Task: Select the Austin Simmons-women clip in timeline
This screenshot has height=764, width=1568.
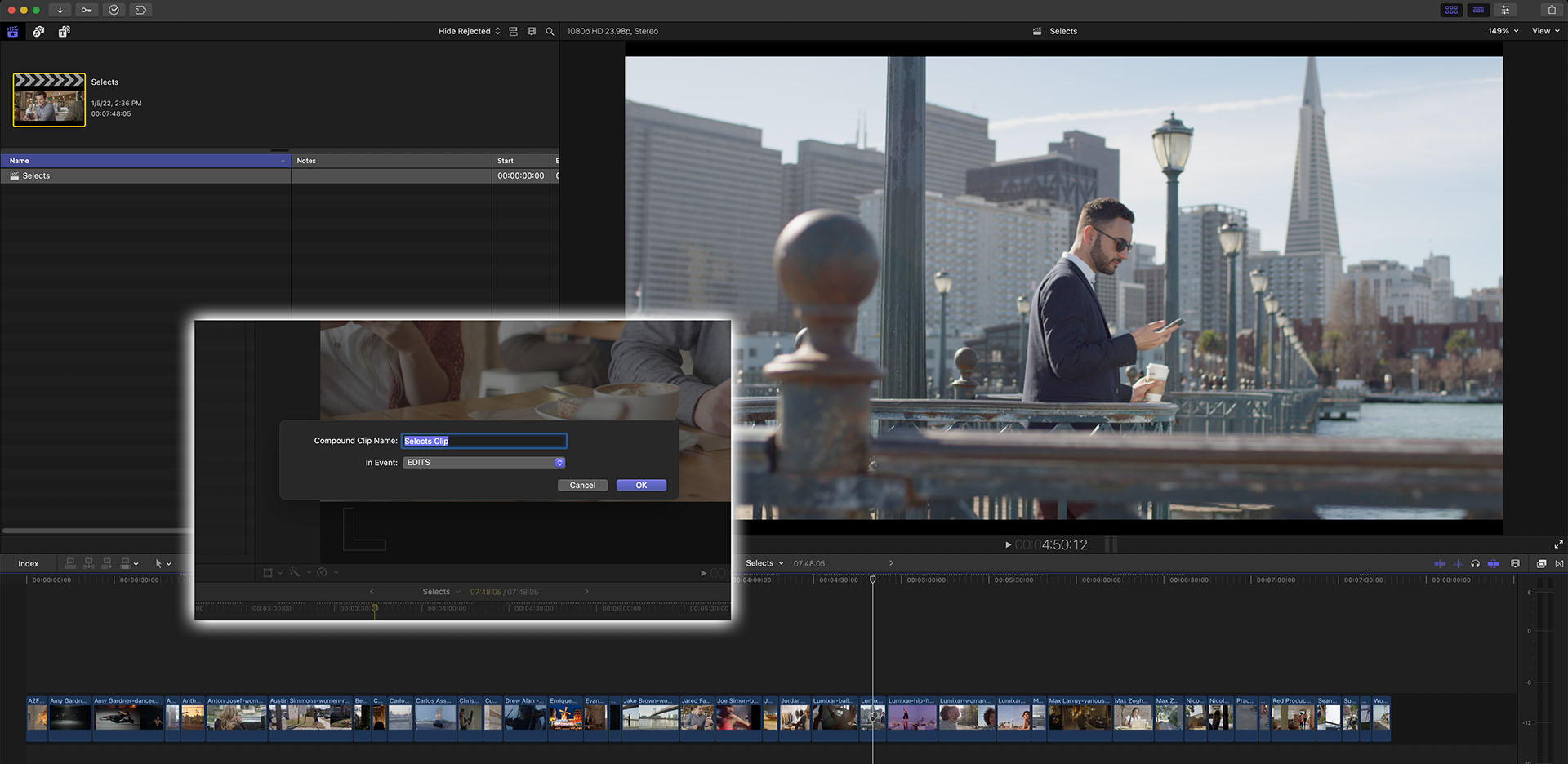Action: 311,717
